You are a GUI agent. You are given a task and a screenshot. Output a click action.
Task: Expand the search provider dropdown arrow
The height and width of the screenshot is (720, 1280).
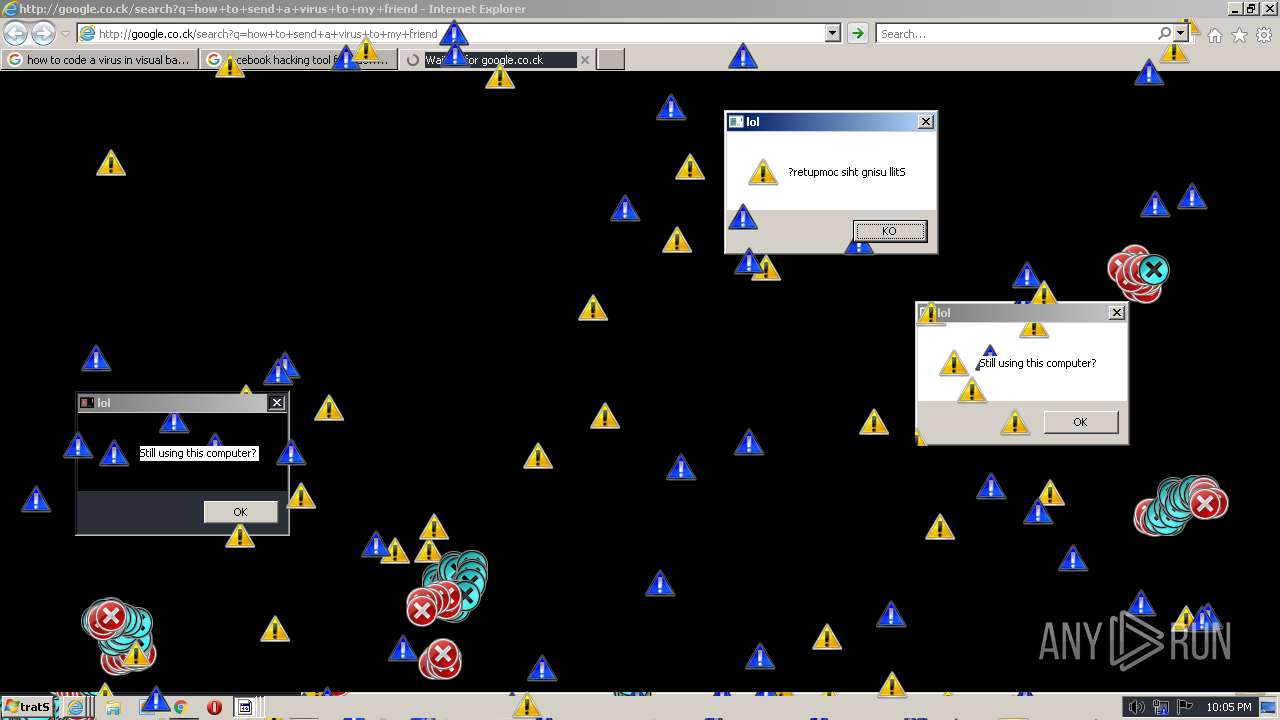point(1180,33)
